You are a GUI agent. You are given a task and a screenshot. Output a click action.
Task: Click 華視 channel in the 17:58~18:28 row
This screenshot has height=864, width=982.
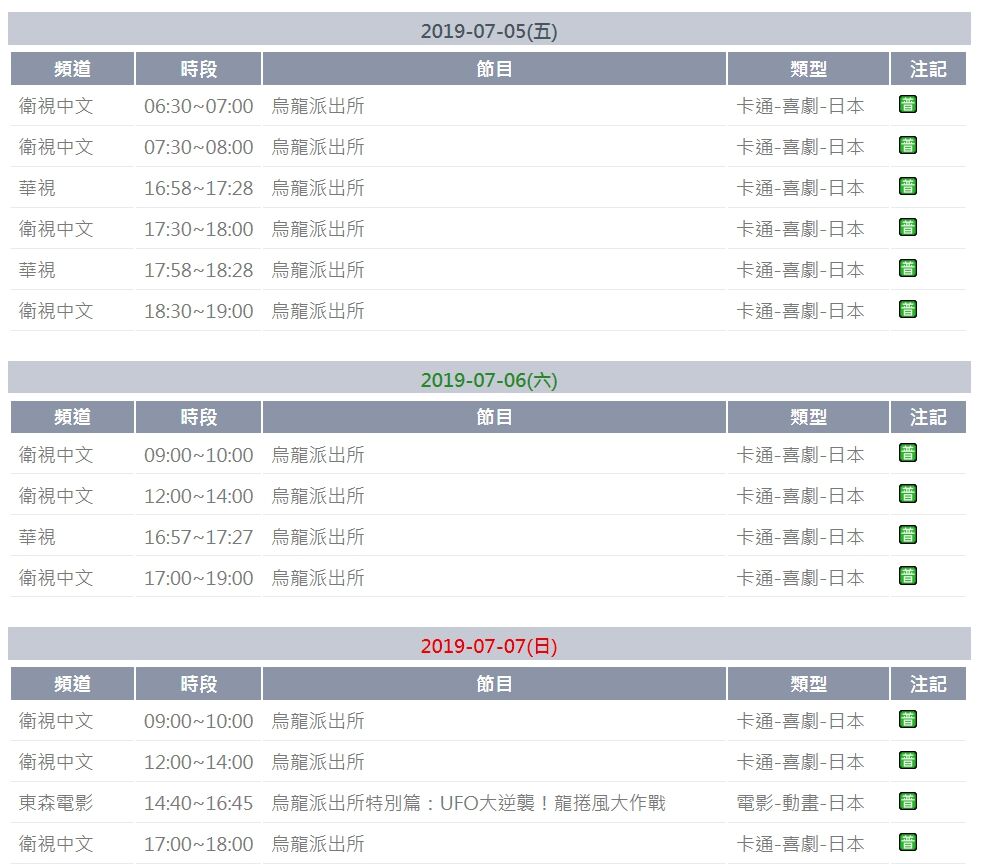click(x=37, y=270)
